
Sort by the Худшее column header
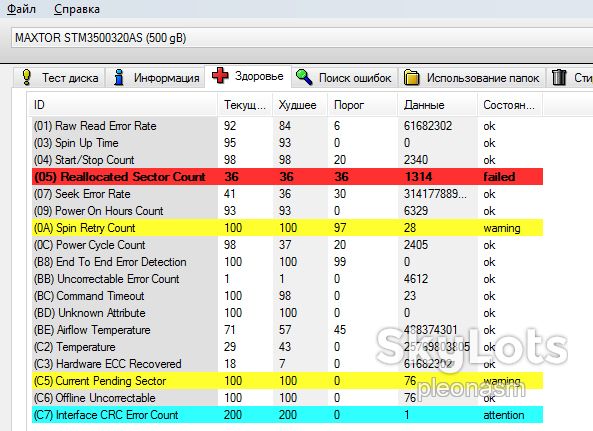coord(300,105)
